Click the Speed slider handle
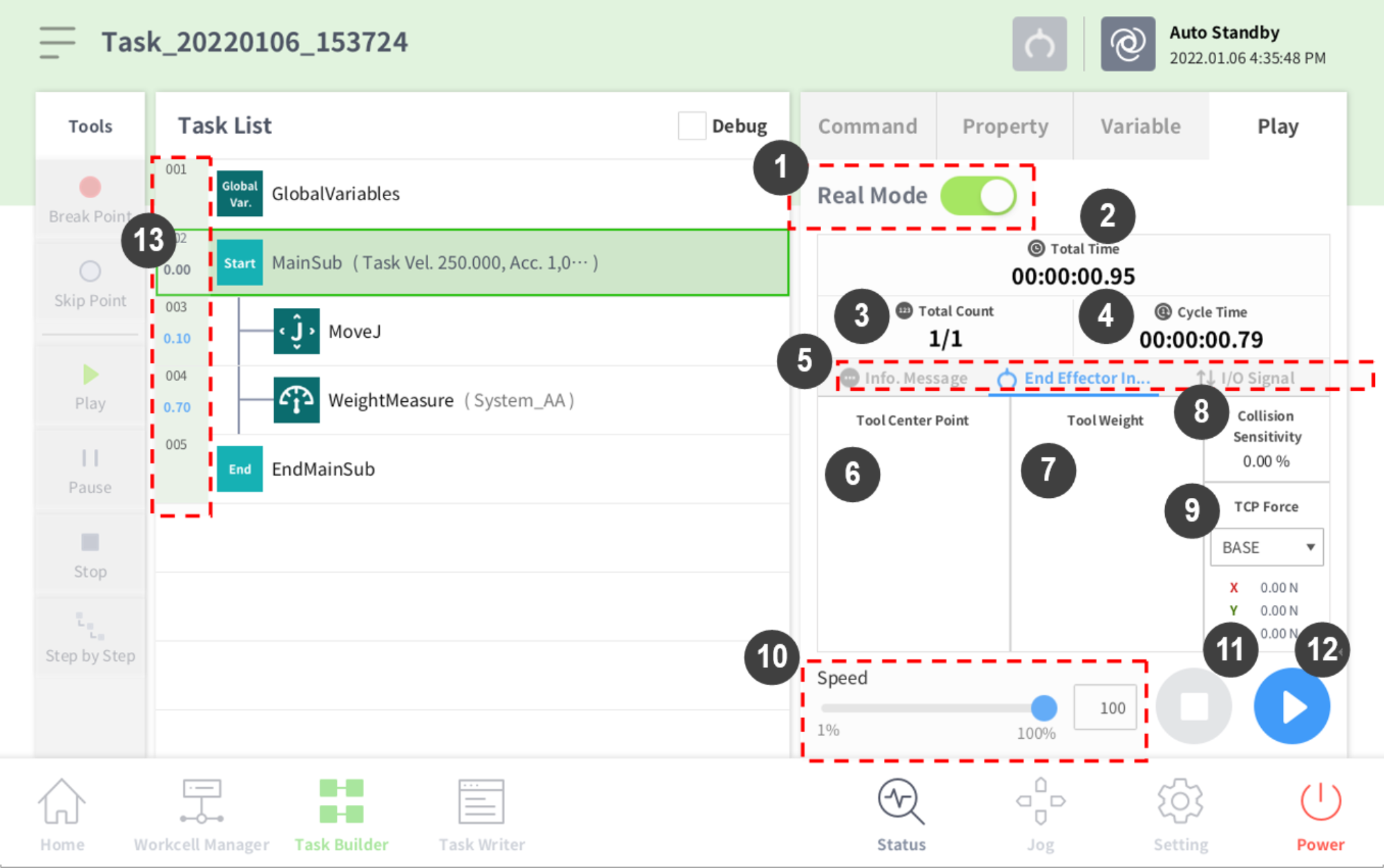The width and height of the screenshot is (1384, 868). click(1044, 707)
